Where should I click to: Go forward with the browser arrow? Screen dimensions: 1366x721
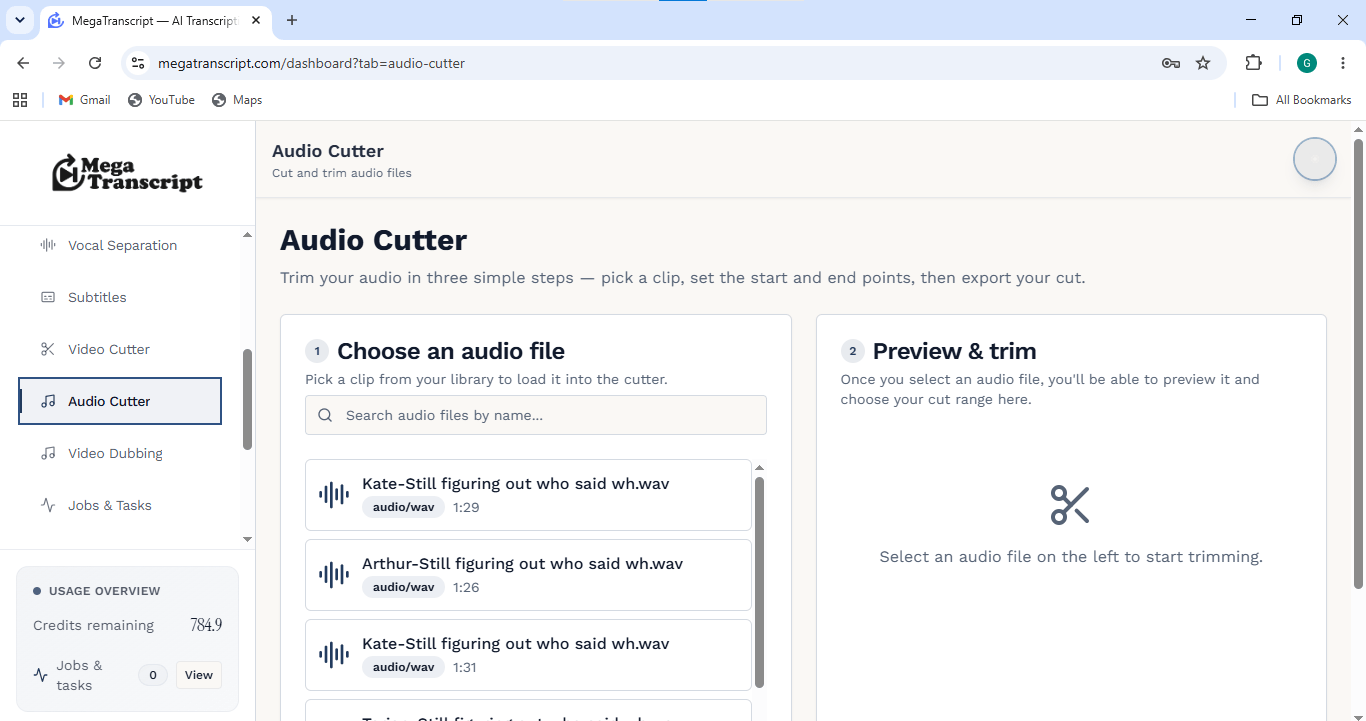(x=59, y=63)
